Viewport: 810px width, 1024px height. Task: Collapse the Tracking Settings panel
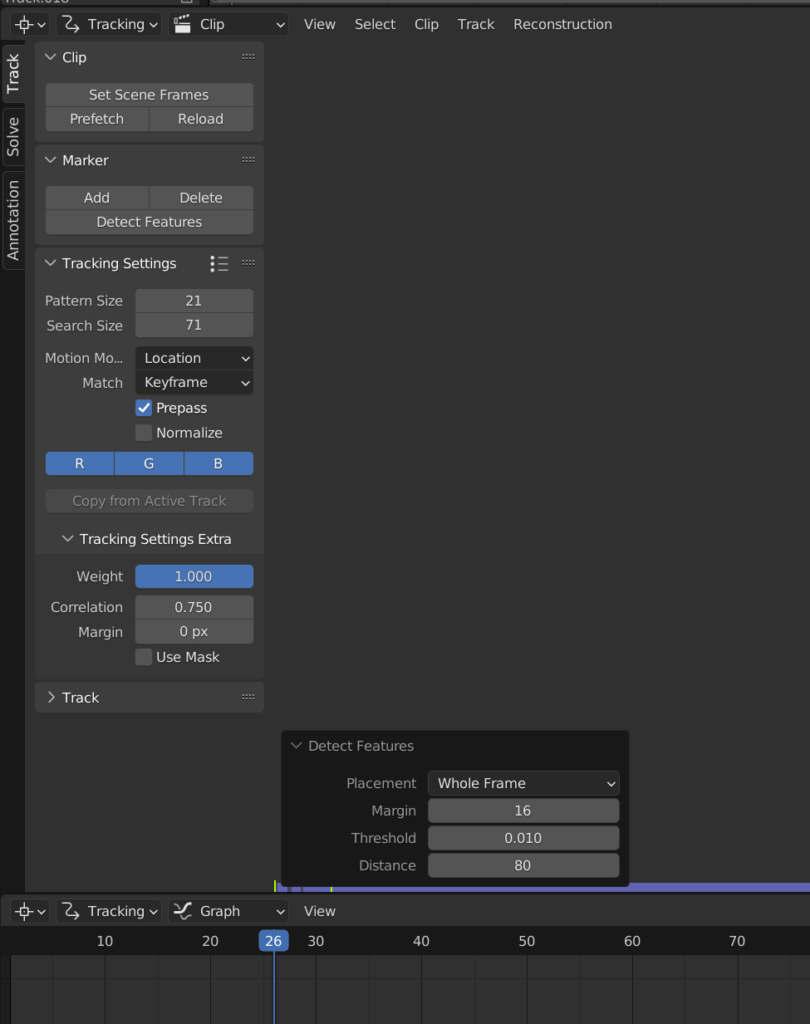50,263
